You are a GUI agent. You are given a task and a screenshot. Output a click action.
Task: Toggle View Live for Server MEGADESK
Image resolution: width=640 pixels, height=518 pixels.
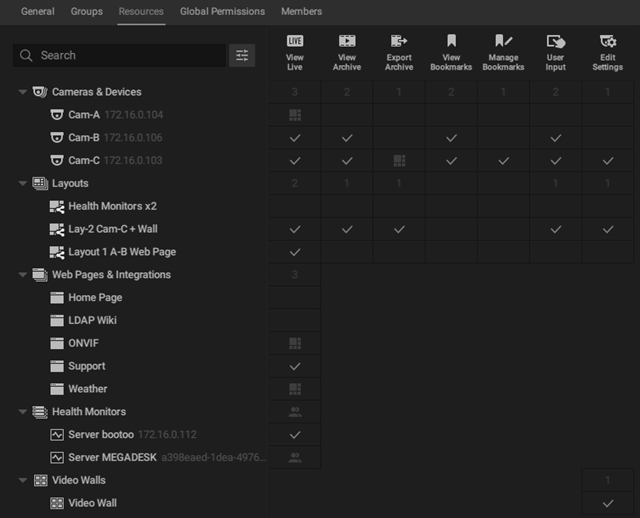[x=295, y=458]
